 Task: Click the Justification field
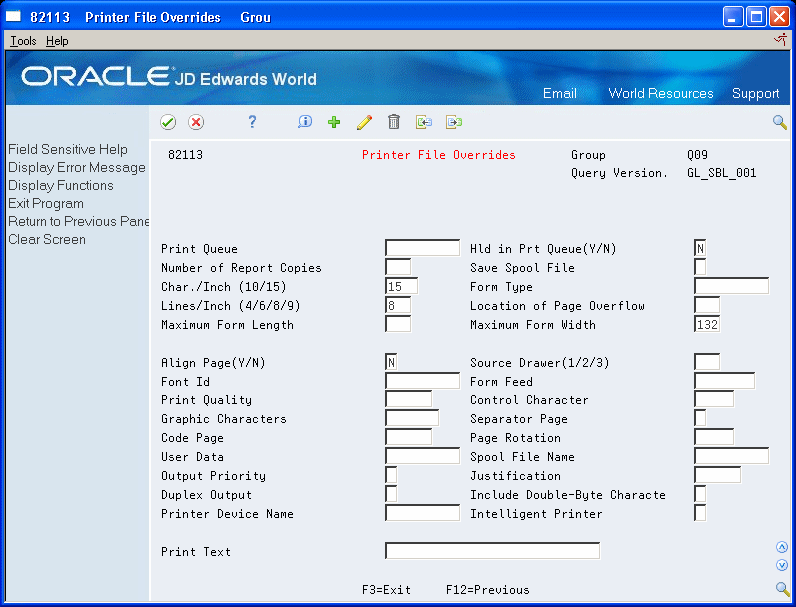pyautogui.click(x=717, y=476)
